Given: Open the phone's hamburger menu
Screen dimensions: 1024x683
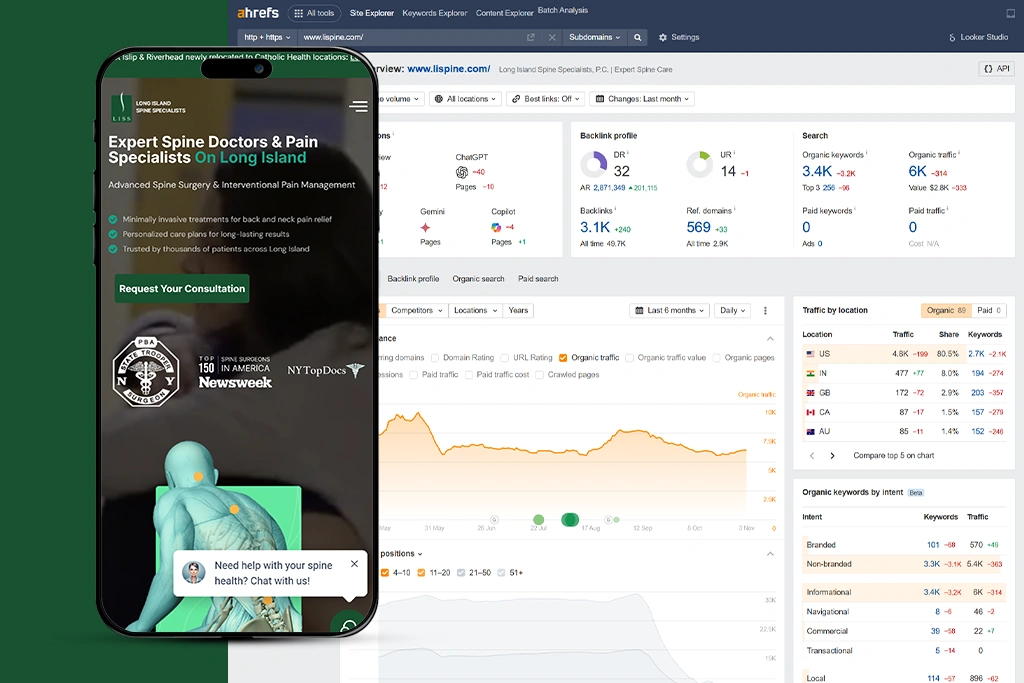Looking at the screenshot, I should [x=358, y=106].
